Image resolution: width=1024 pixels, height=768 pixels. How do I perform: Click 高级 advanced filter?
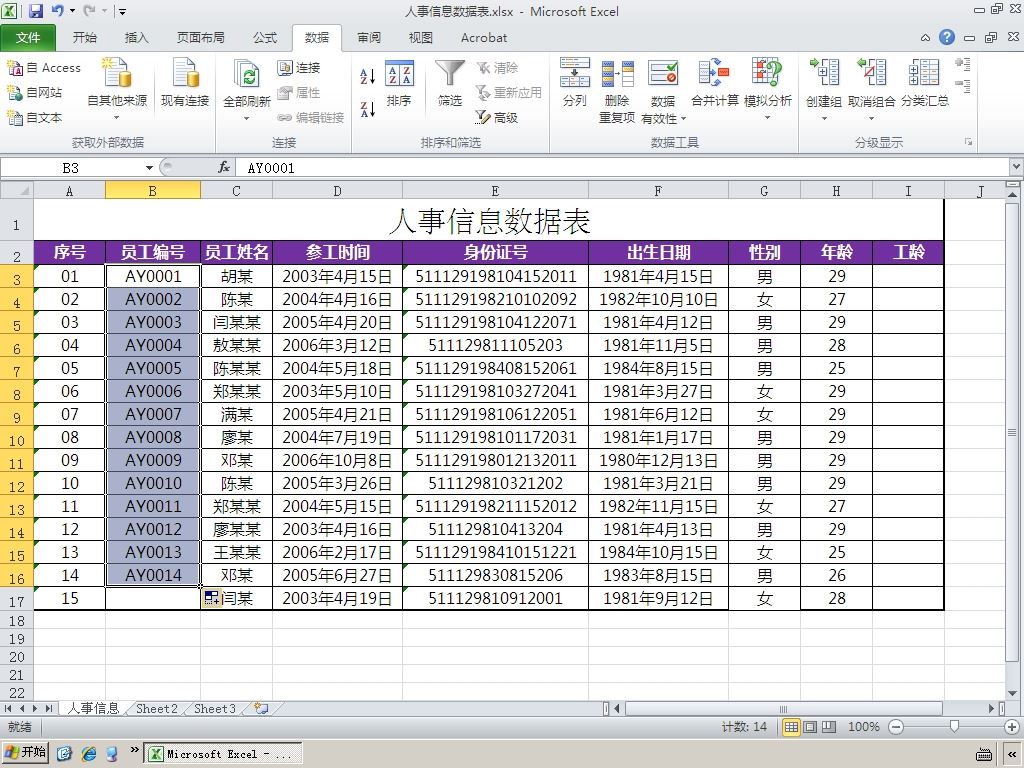[x=497, y=118]
